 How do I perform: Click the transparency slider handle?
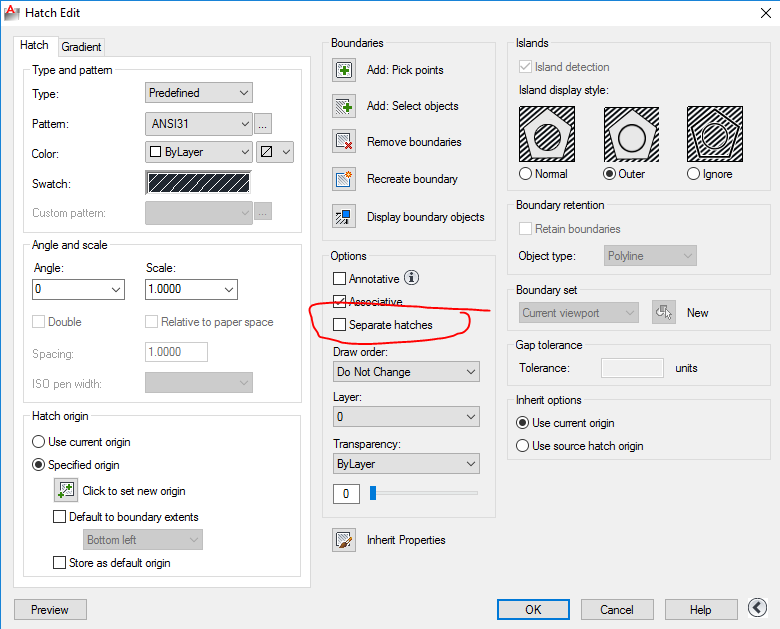tap(373, 493)
